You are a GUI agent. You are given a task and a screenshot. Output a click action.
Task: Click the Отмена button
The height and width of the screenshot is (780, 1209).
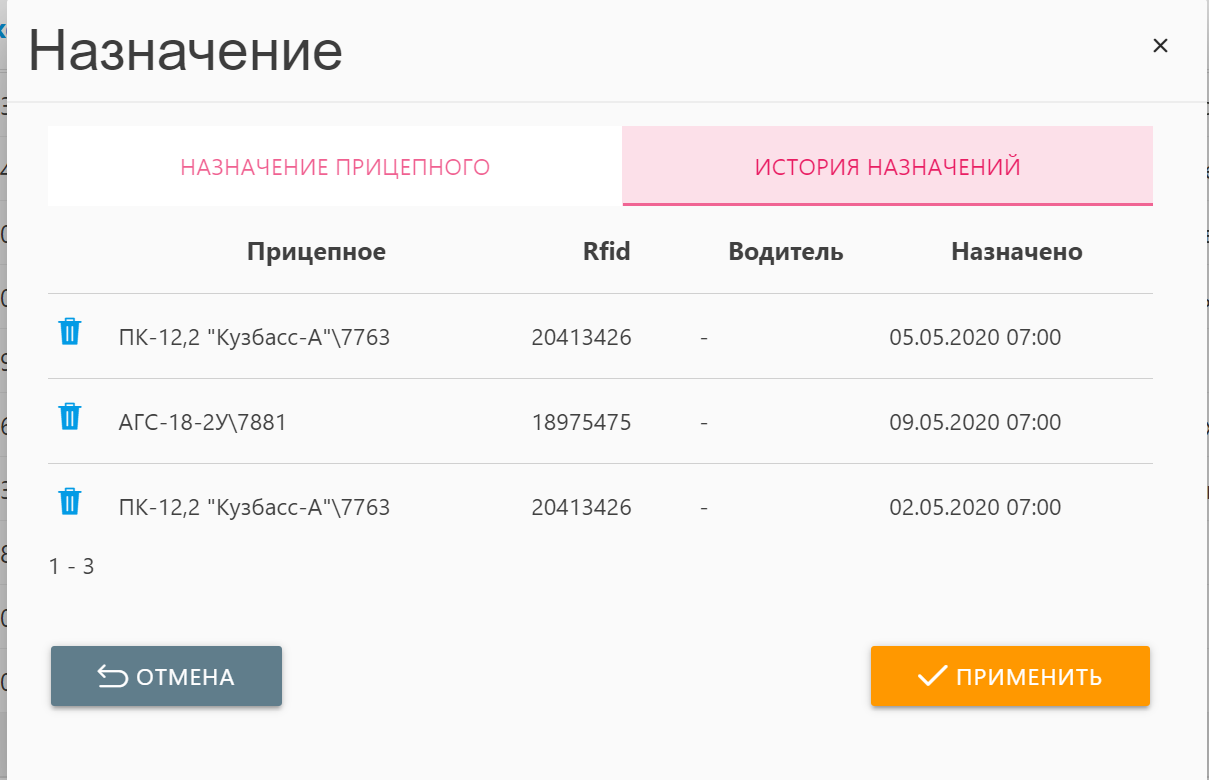[x=166, y=677]
